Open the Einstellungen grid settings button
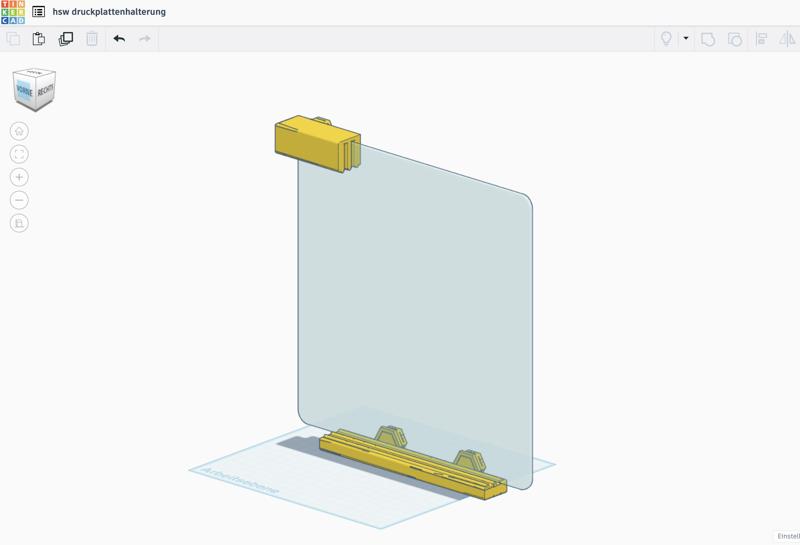Viewport: 800px width, 545px height. coord(788,536)
